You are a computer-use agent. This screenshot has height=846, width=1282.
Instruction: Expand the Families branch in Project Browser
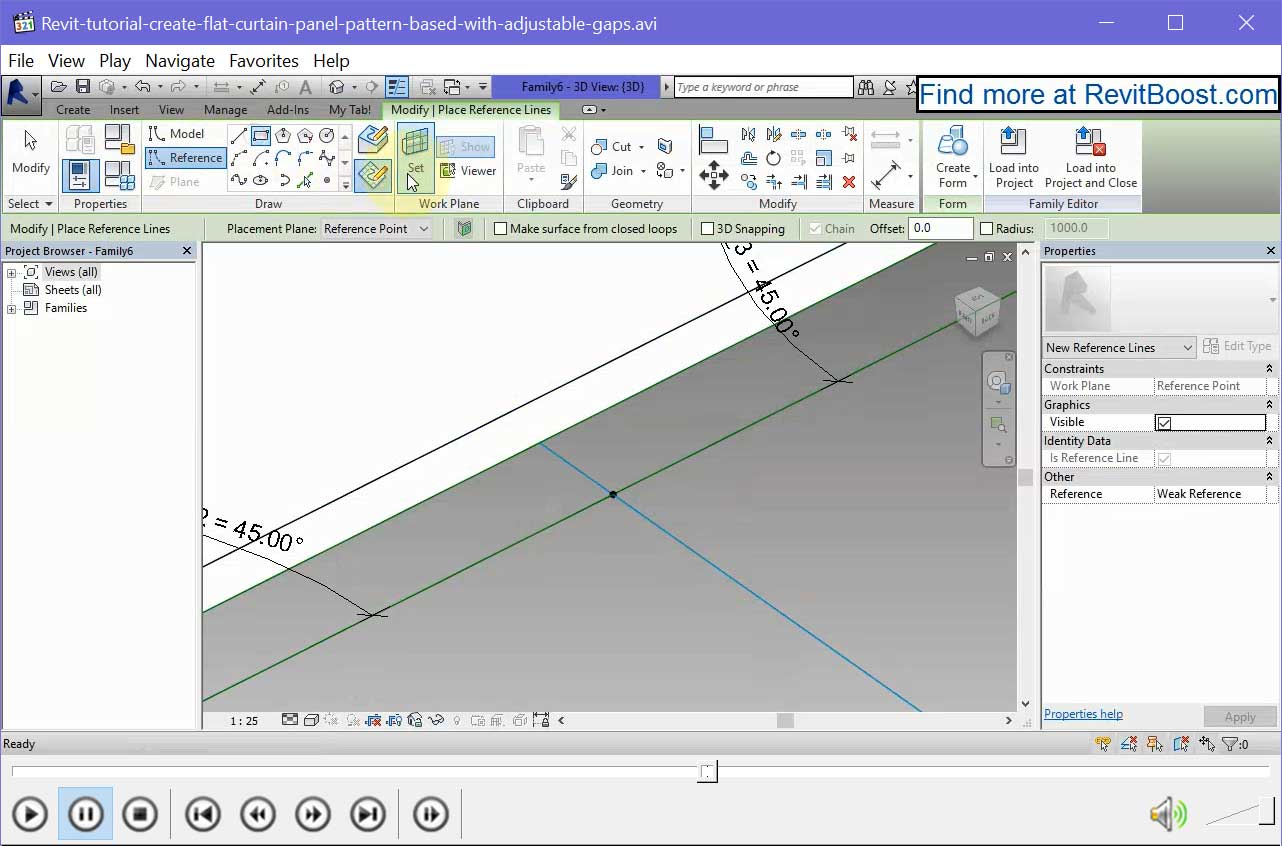[10, 308]
